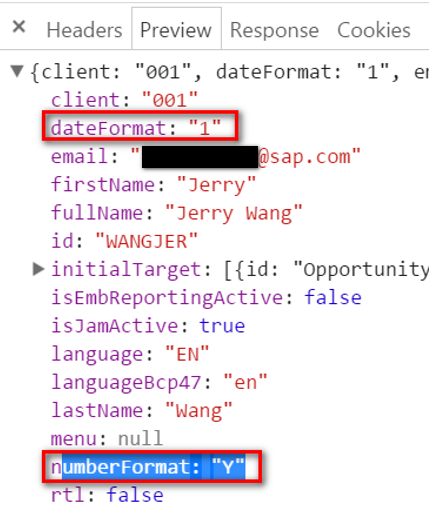Select isEmbReportingActive false row

click(x=206, y=297)
